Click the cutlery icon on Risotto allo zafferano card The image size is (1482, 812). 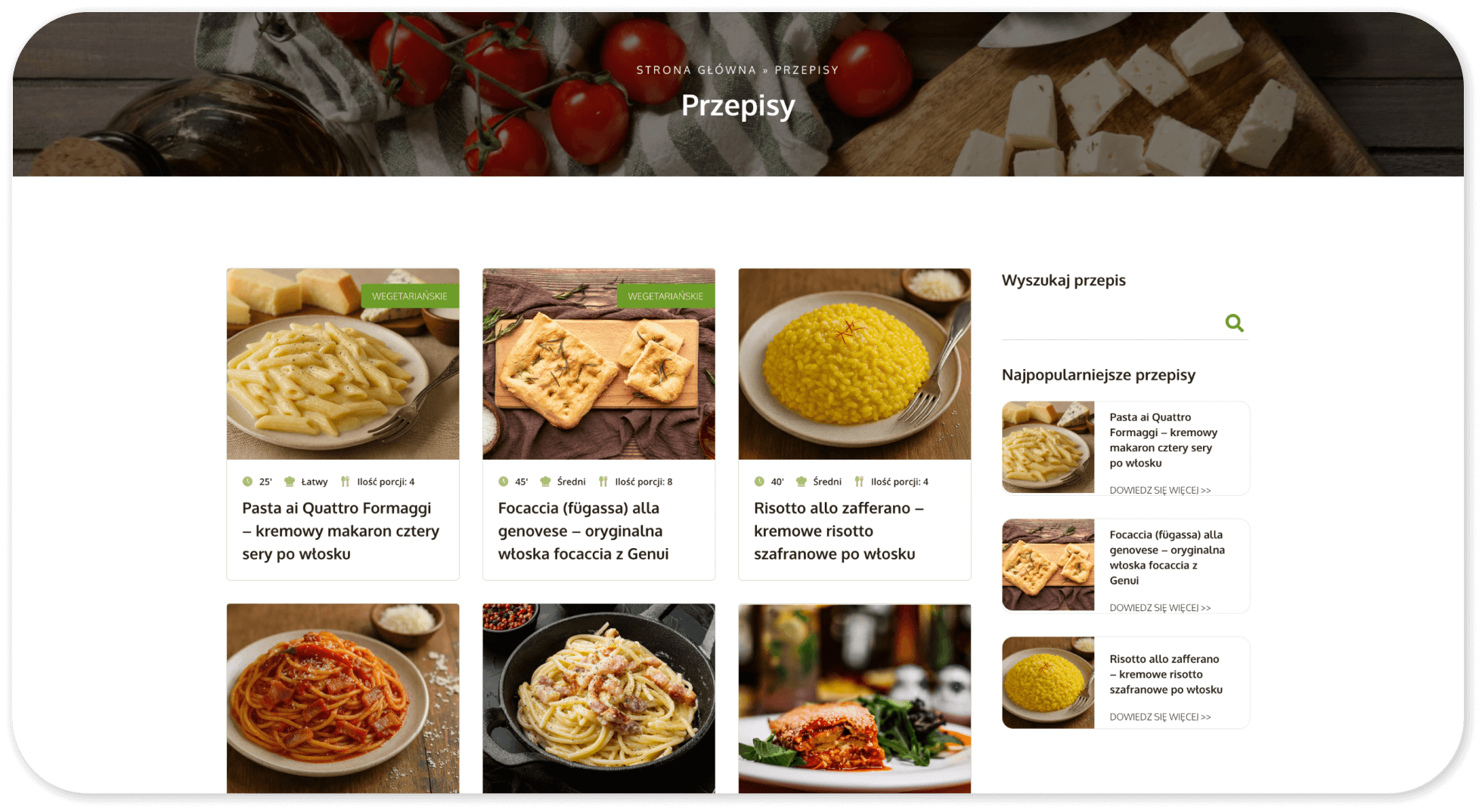pyautogui.click(x=859, y=482)
